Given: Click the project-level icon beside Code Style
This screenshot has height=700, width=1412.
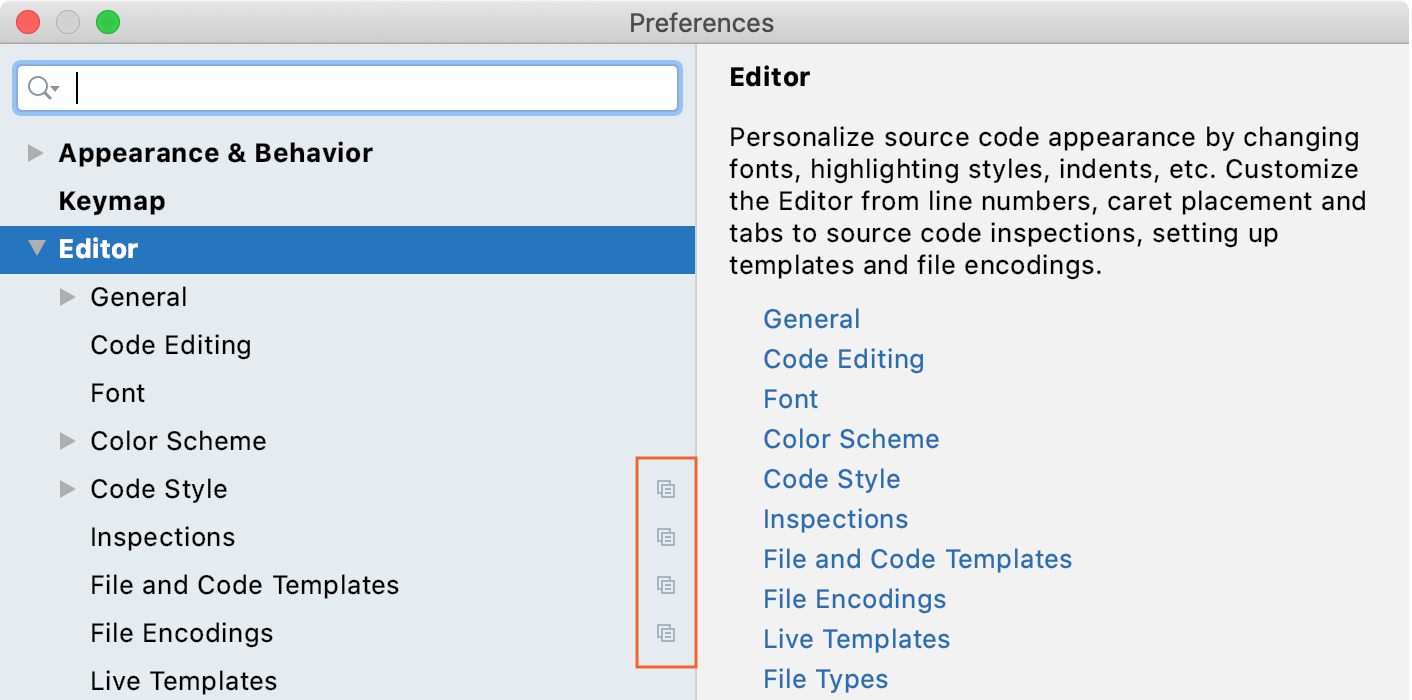Looking at the screenshot, I should pos(666,489).
